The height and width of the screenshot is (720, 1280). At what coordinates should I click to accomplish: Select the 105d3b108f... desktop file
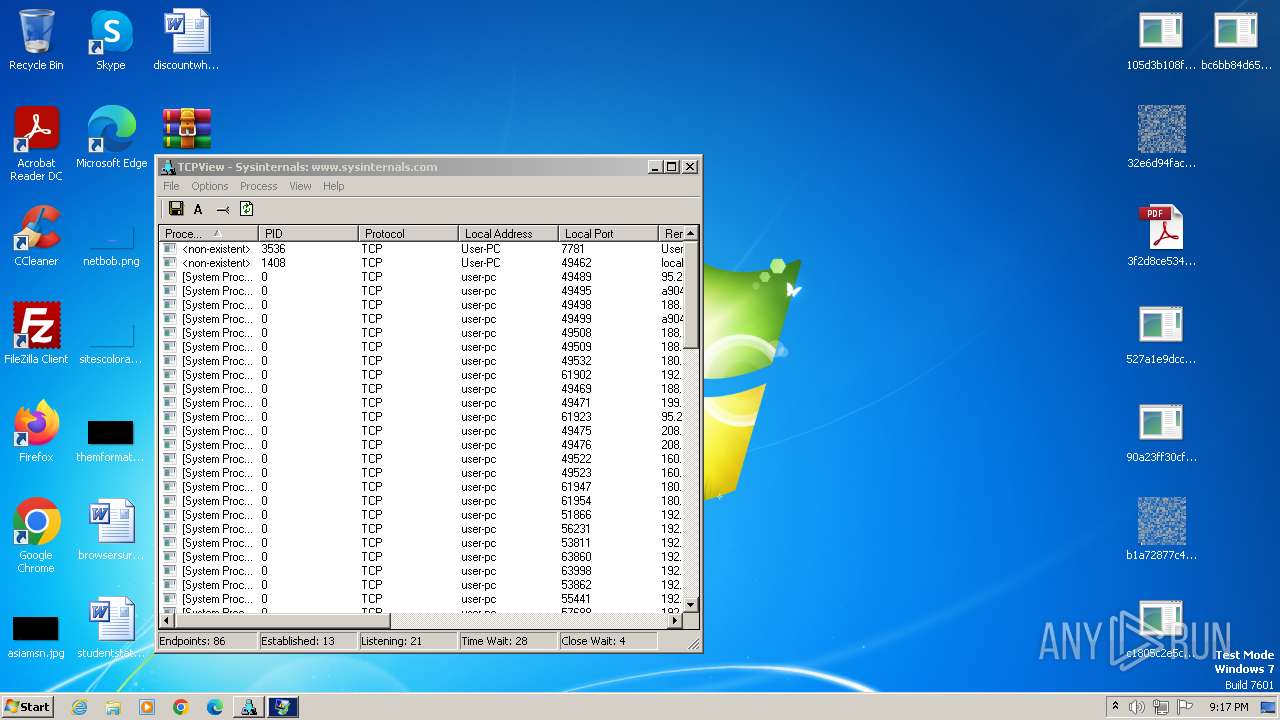click(x=1161, y=40)
